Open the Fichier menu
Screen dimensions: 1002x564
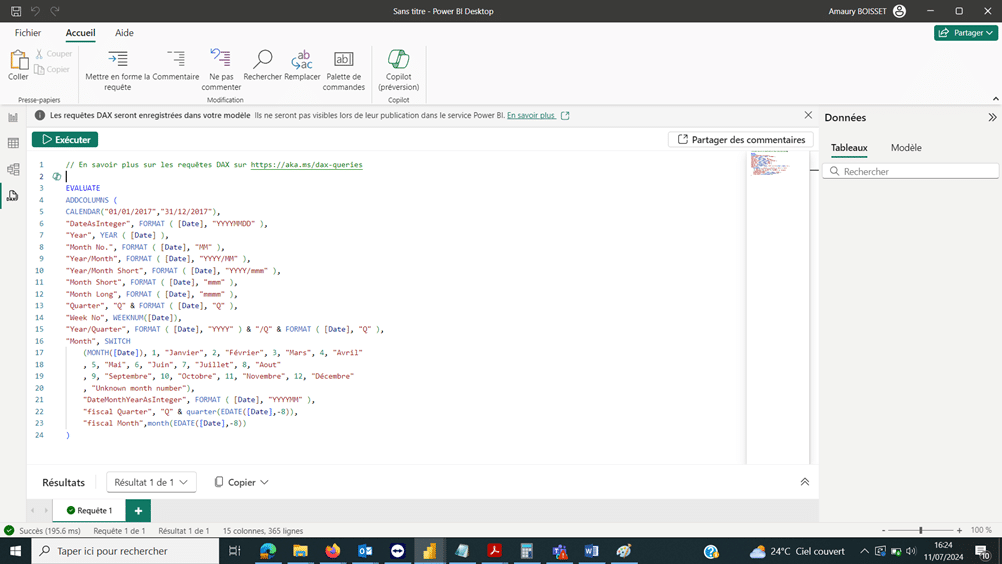click(x=27, y=33)
